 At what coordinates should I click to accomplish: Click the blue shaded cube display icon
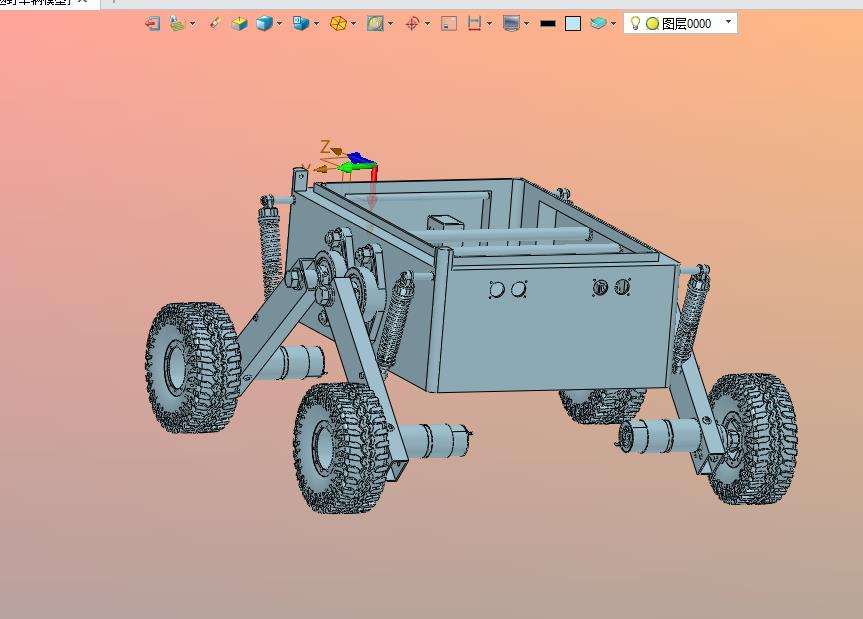pyautogui.click(x=265, y=24)
